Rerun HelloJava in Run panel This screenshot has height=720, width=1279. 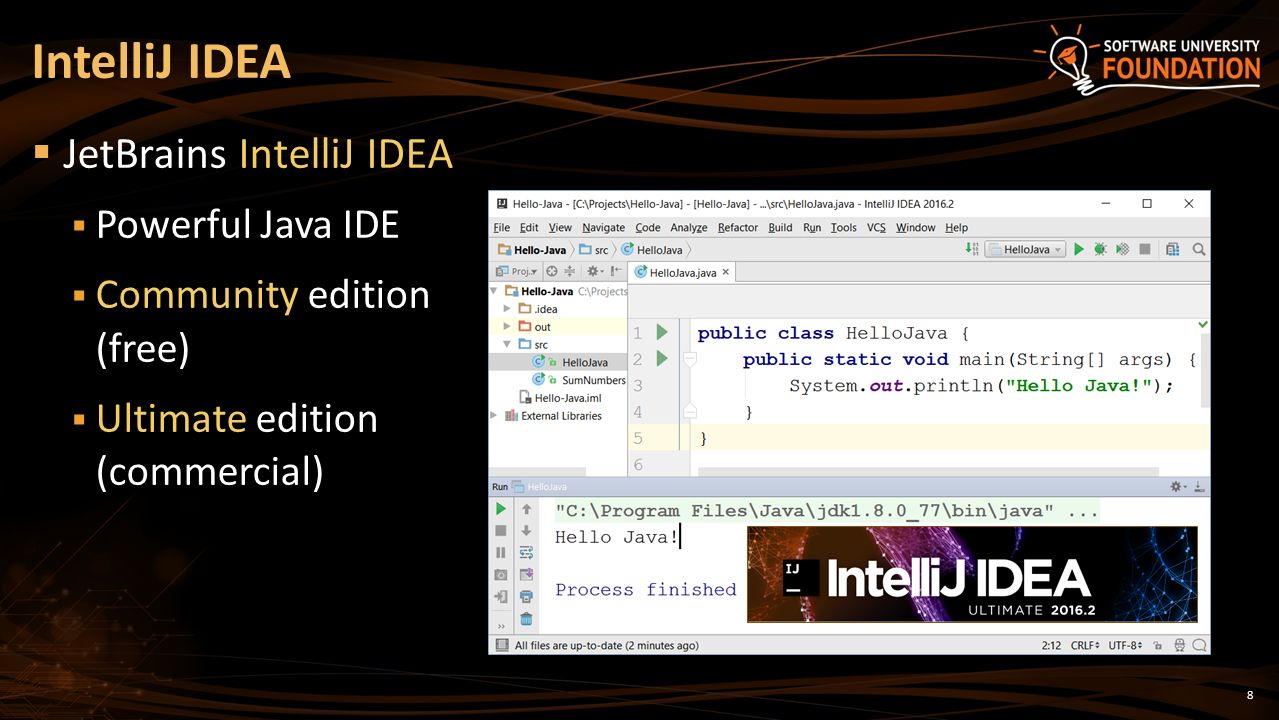[501, 509]
